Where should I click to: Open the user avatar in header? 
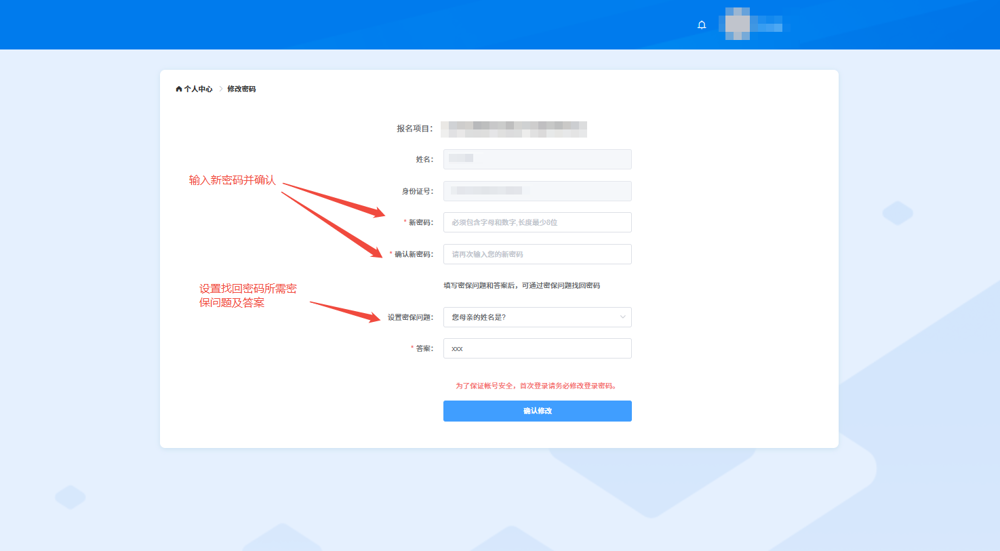pyautogui.click(x=737, y=24)
